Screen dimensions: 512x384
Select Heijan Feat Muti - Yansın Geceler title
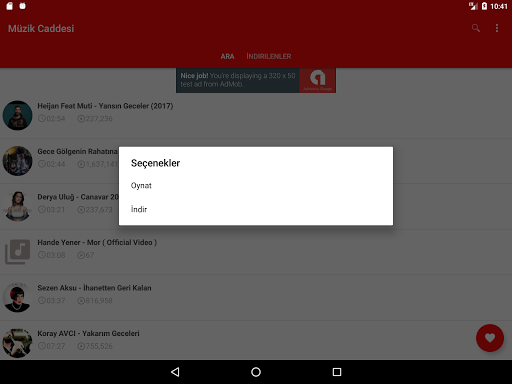pos(105,106)
